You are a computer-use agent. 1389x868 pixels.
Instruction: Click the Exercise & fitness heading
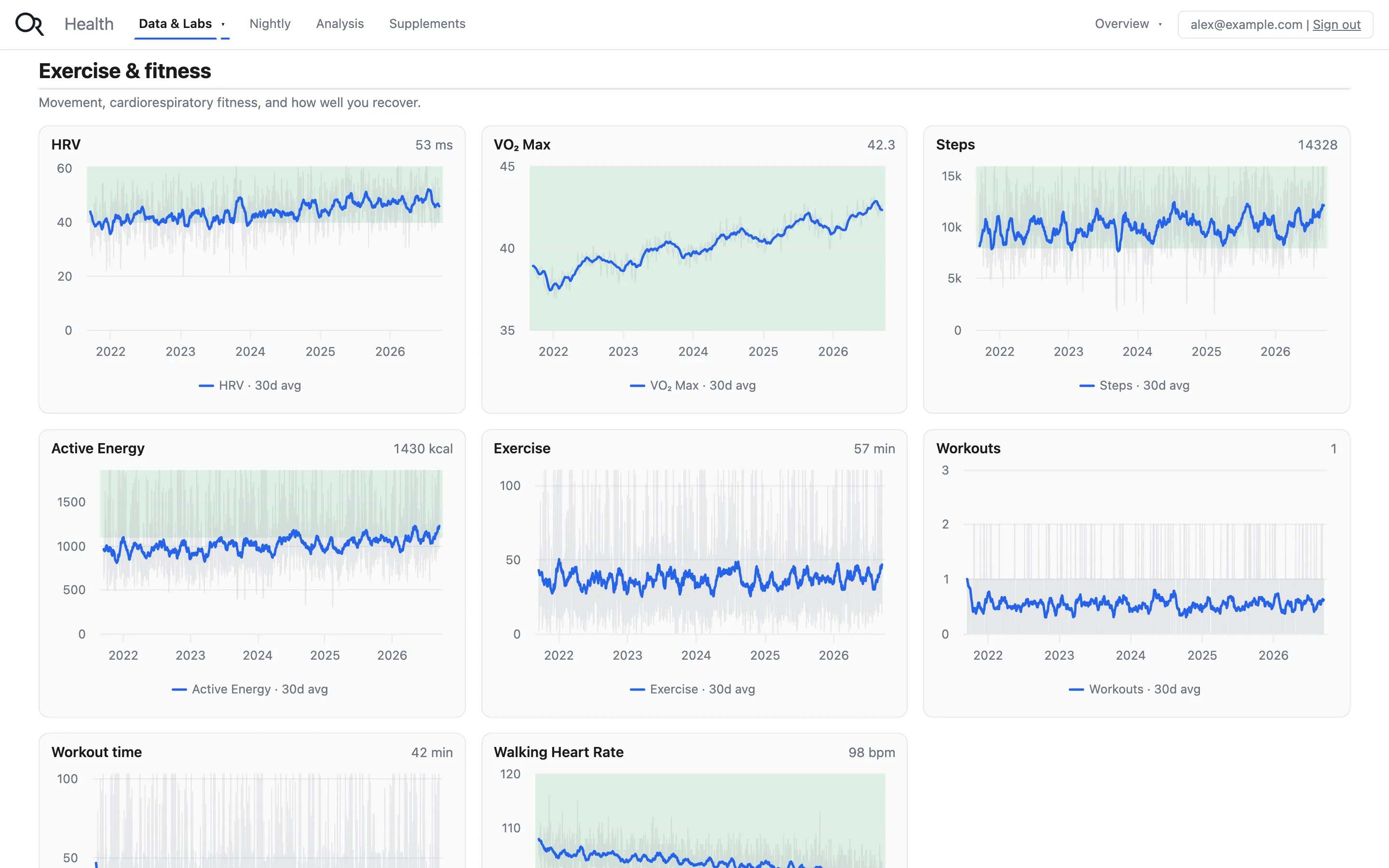coord(124,71)
